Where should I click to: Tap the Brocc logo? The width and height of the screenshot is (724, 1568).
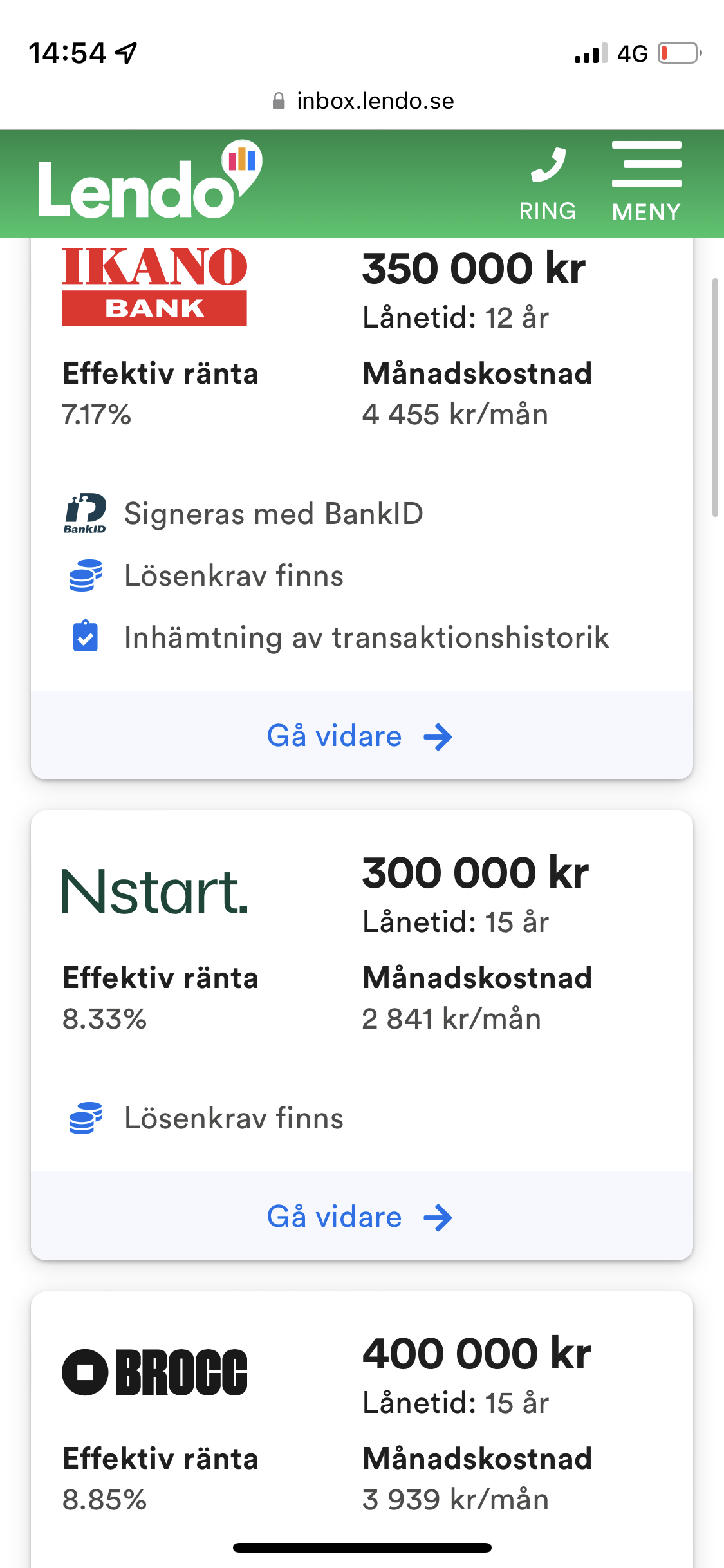tap(154, 1372)
